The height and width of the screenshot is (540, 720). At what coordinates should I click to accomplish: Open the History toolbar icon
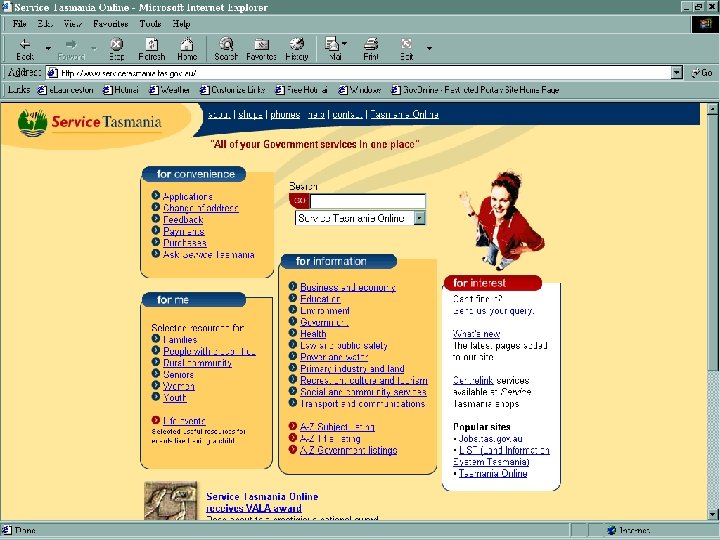coord(297,49)
